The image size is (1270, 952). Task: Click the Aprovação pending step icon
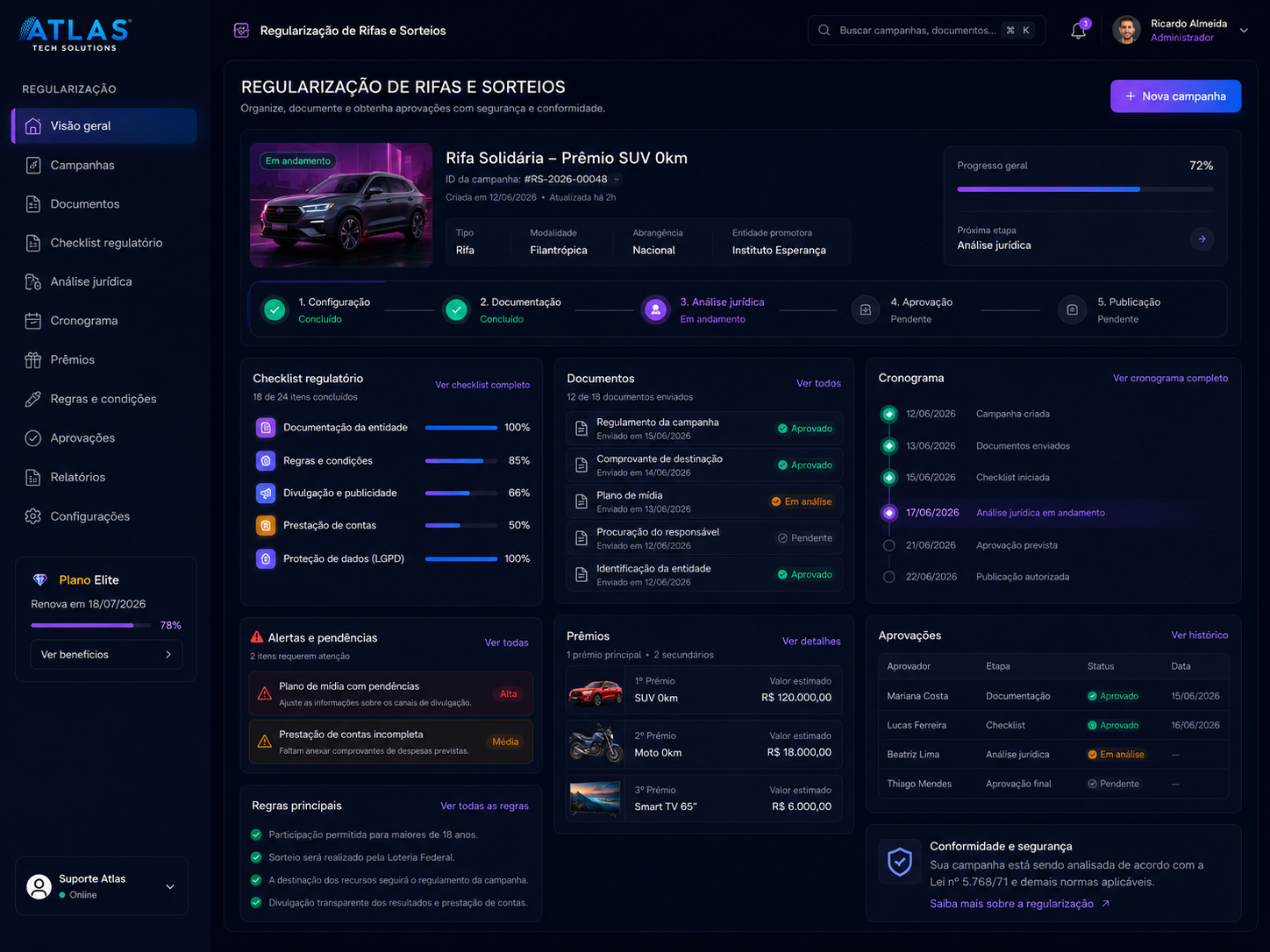click(x=865, y=309)
